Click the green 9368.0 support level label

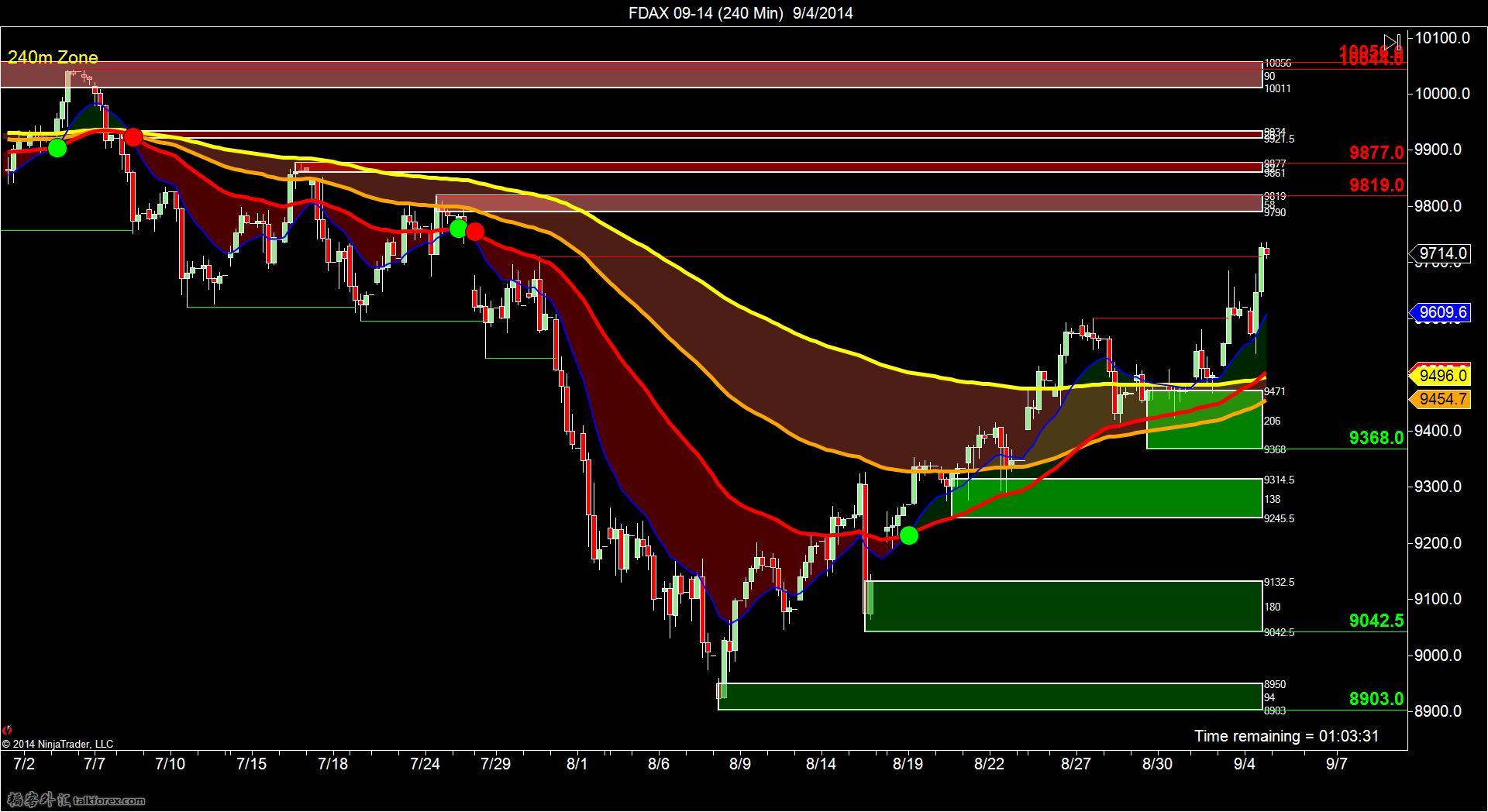[x=1376, y=439]
